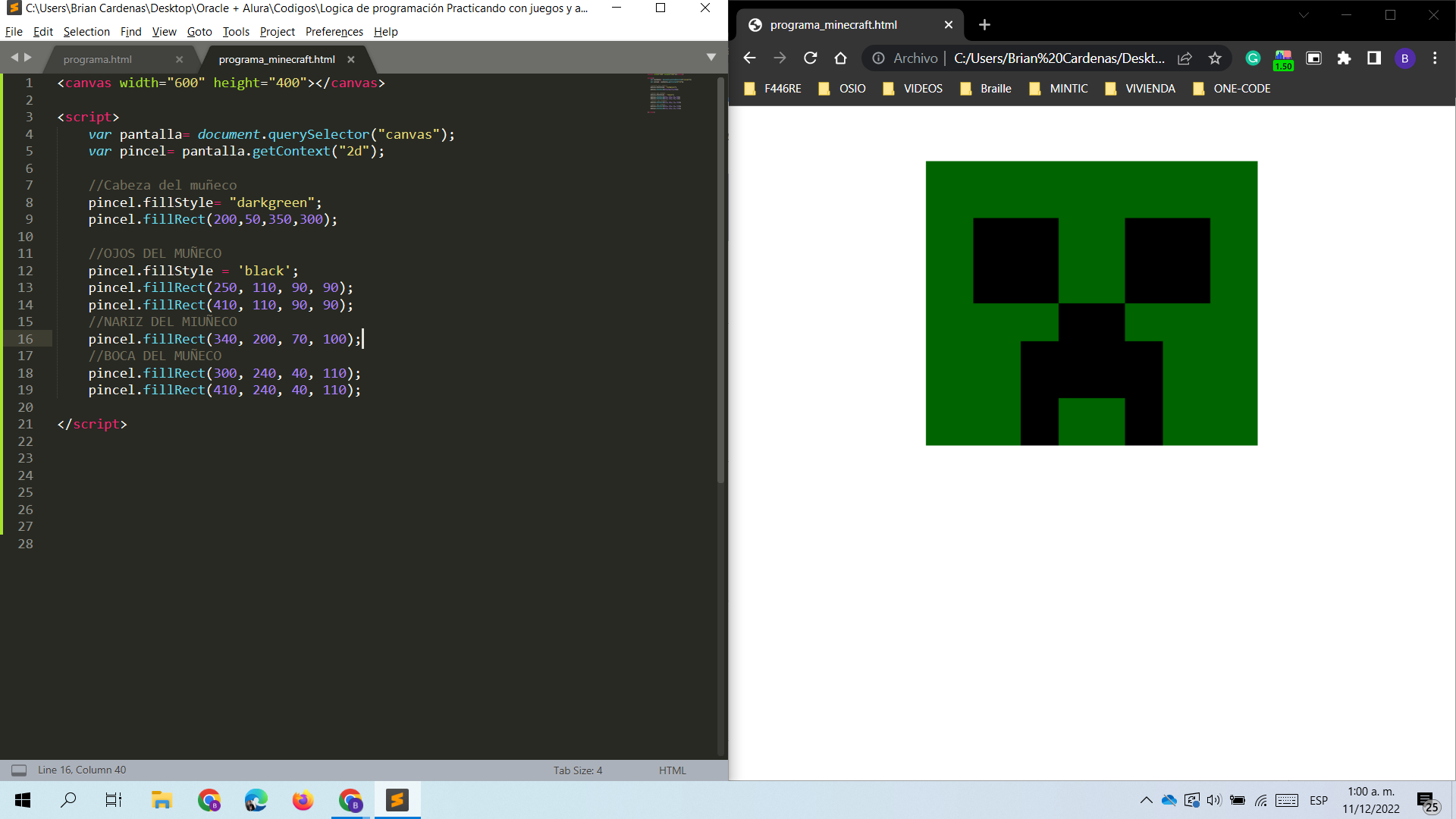Open the OSIO bookmark folder
Image resolution: width=1456 pixels, height=819 pixels.
click(842, 89)
